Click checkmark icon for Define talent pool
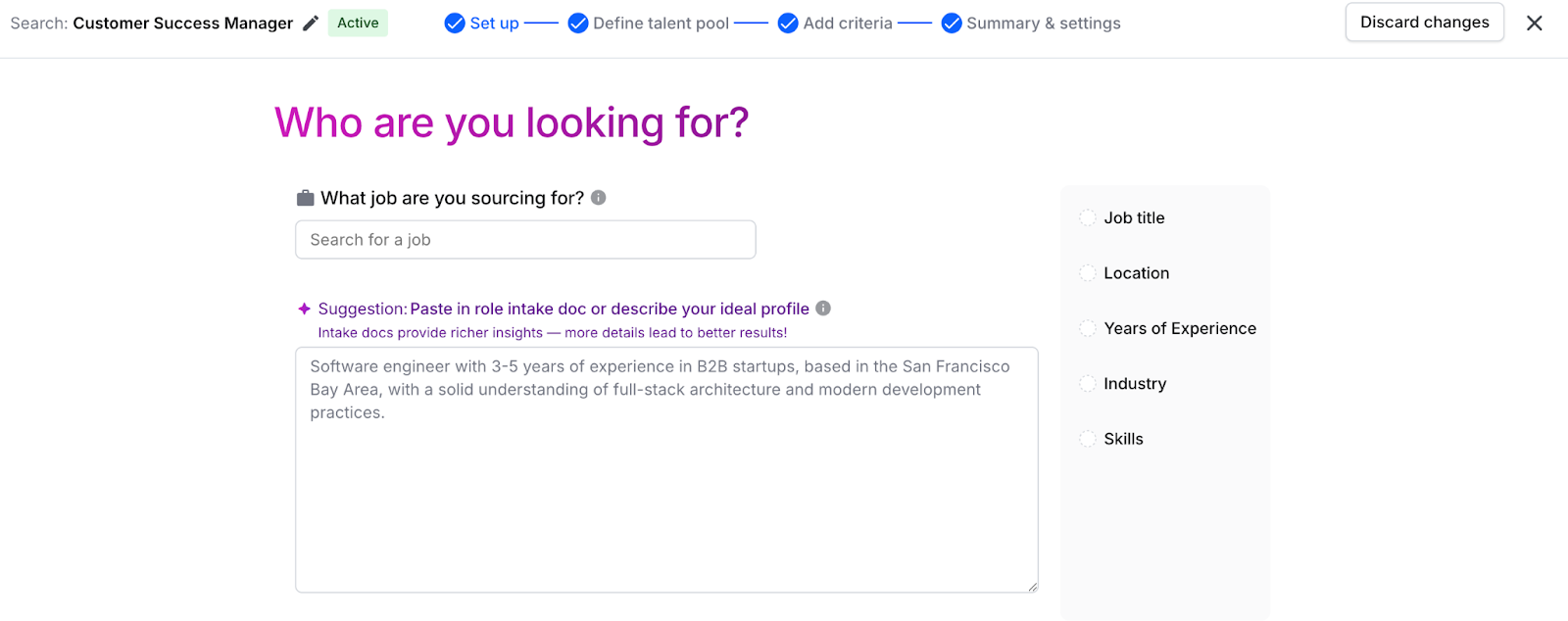Screen dimensions: 1568x621 (x=578, y=24)
